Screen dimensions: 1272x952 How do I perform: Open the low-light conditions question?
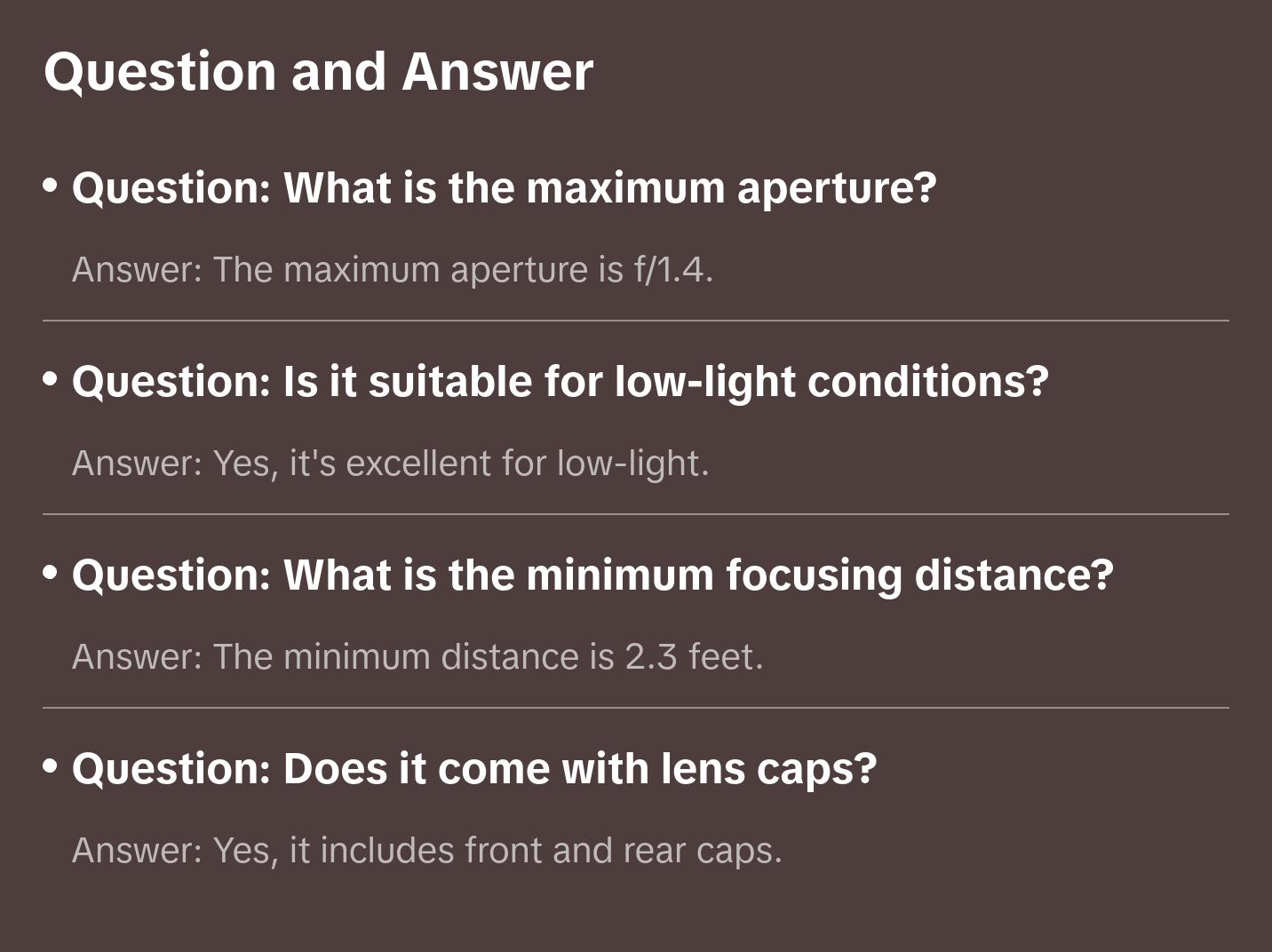point(560,382)
